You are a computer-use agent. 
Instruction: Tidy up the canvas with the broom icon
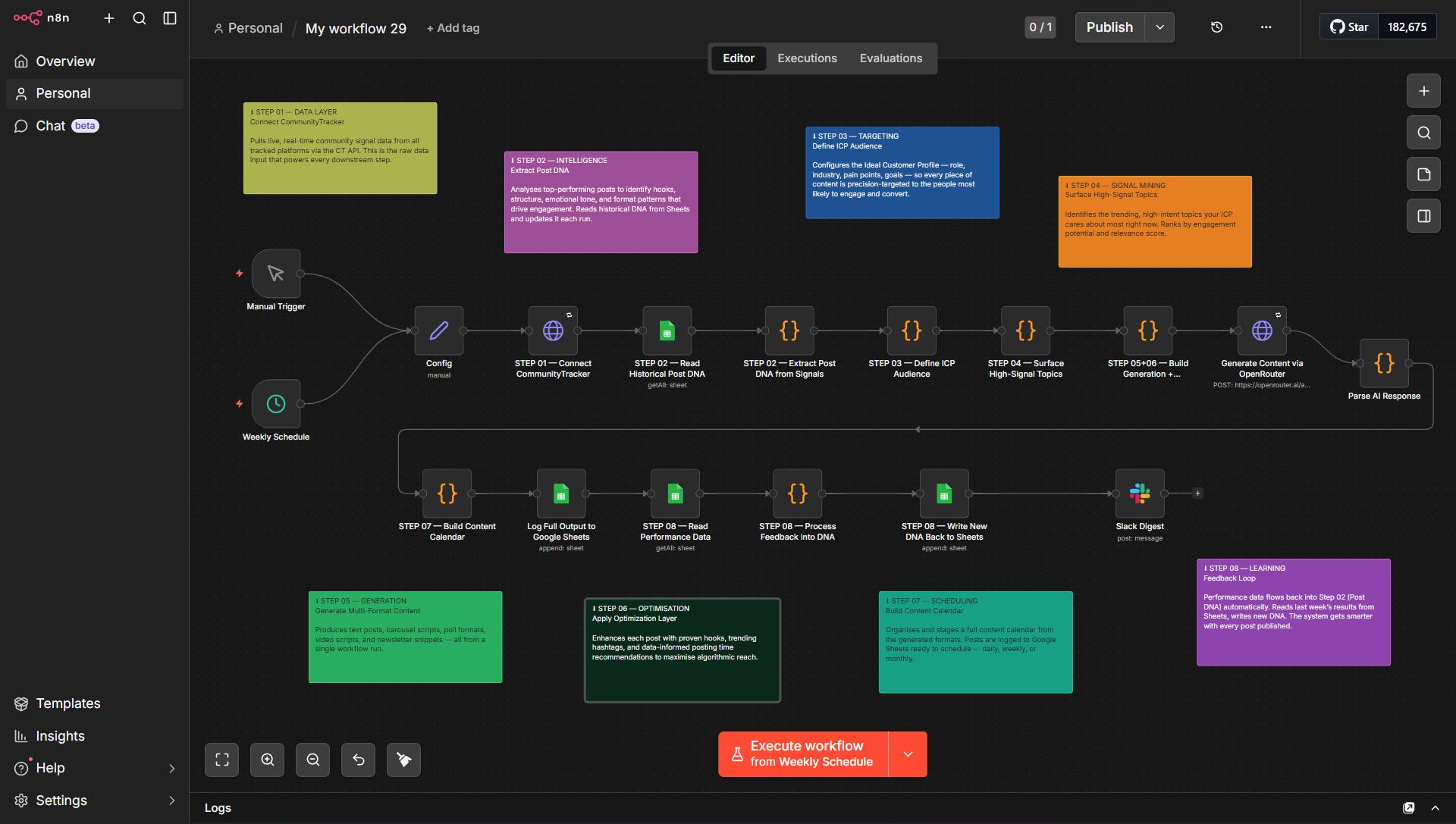click(403, 760)
